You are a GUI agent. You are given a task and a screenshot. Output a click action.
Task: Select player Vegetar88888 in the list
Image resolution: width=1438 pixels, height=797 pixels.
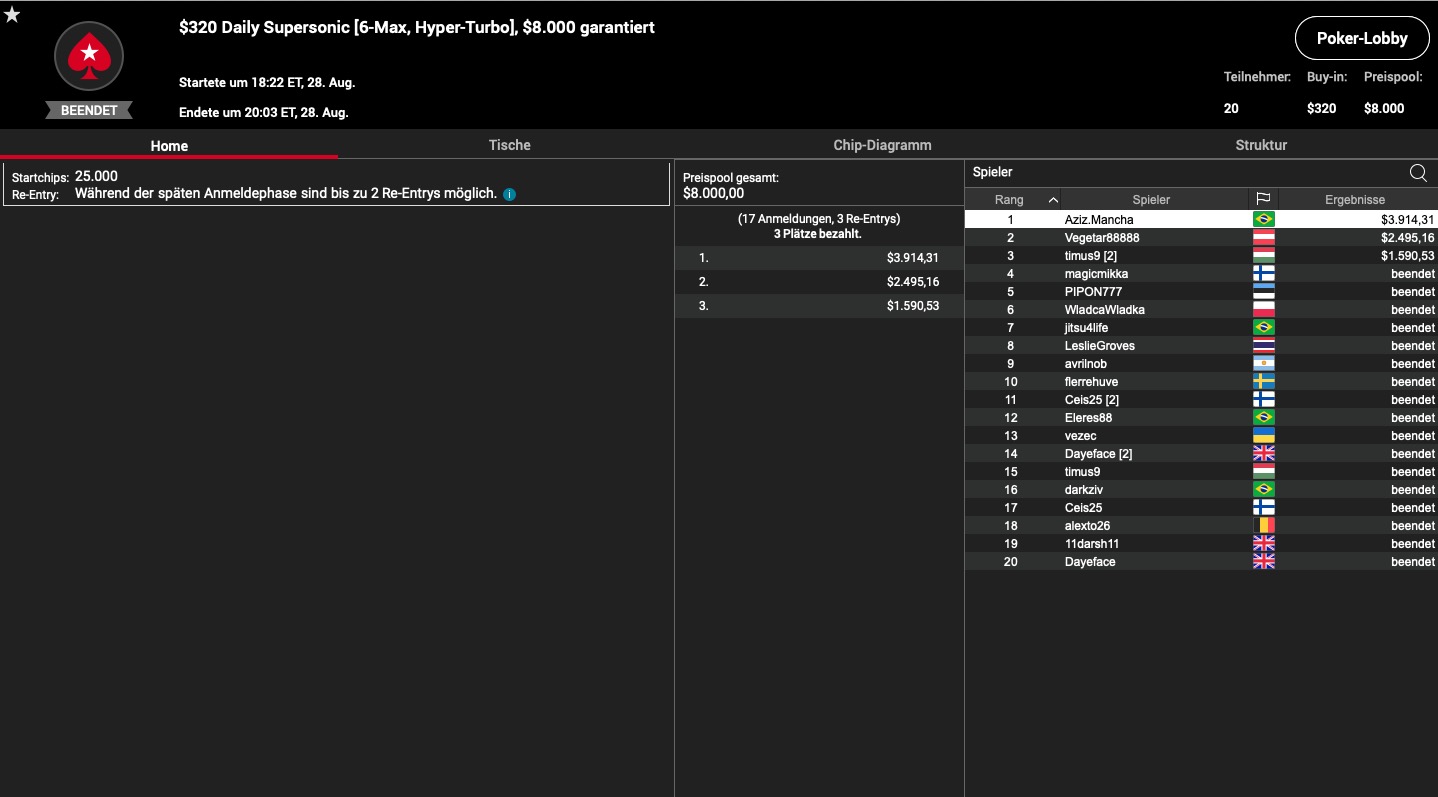[1101, 238]
